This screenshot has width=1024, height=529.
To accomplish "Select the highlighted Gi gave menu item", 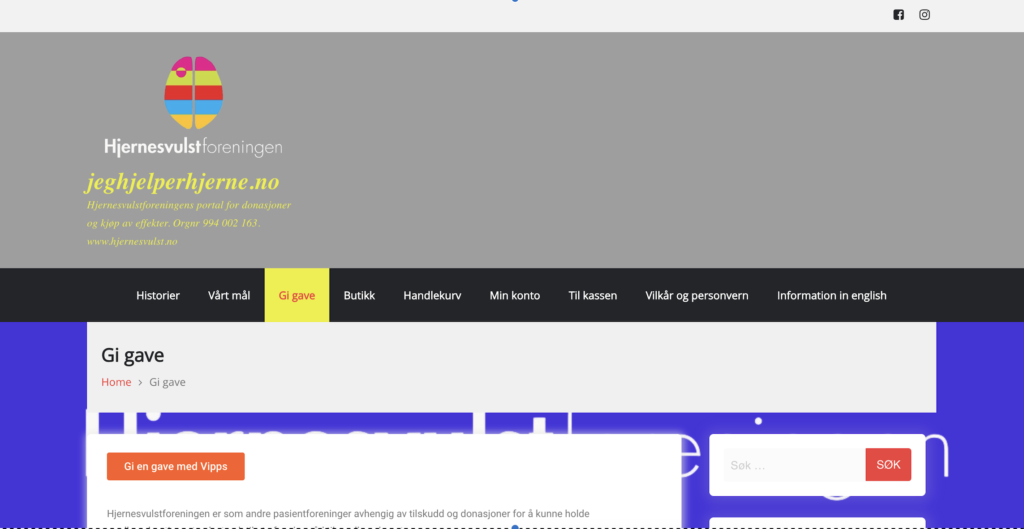I will pyautogui.click(x=297, y=295).
